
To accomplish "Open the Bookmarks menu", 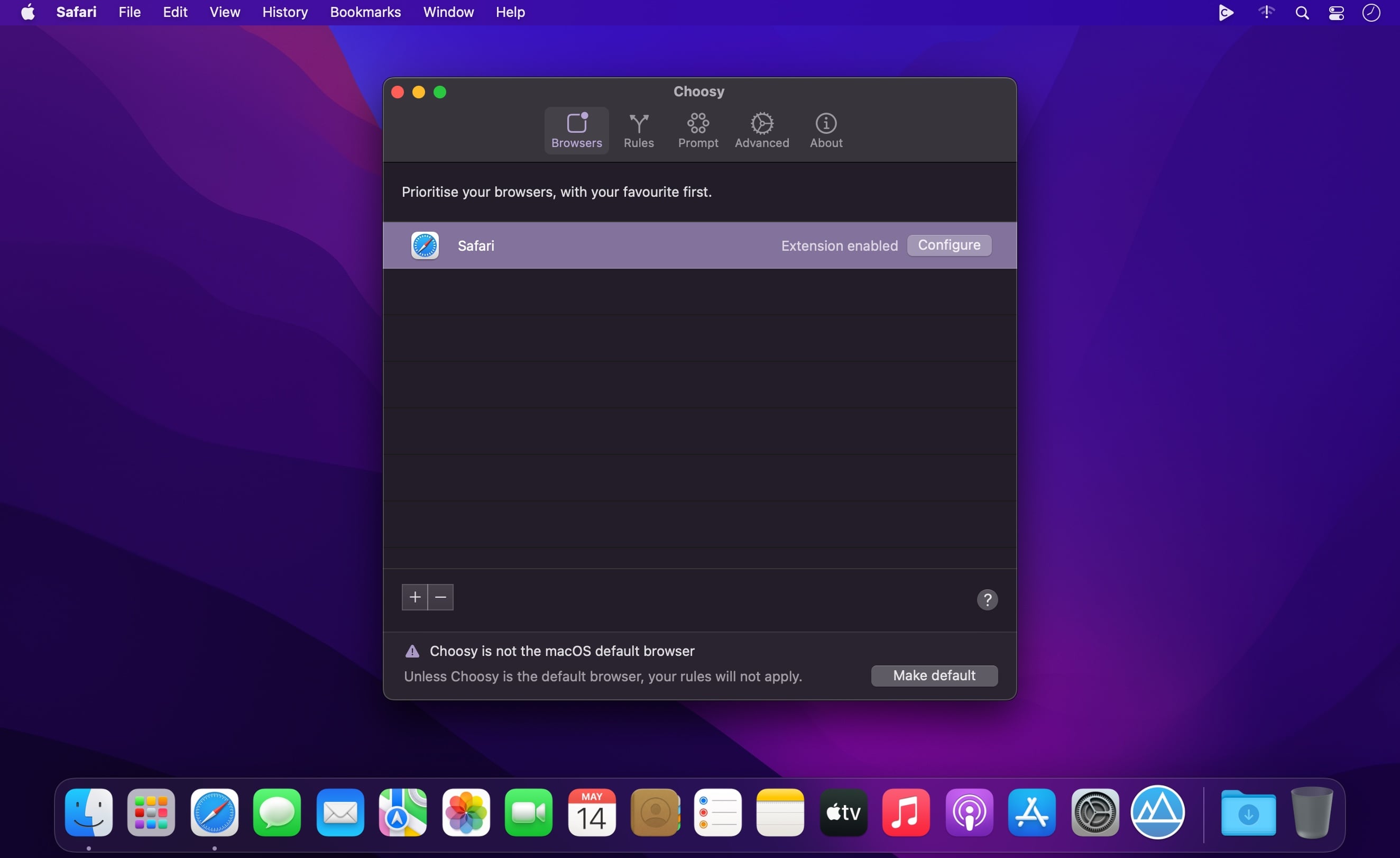I will point(365,12).
